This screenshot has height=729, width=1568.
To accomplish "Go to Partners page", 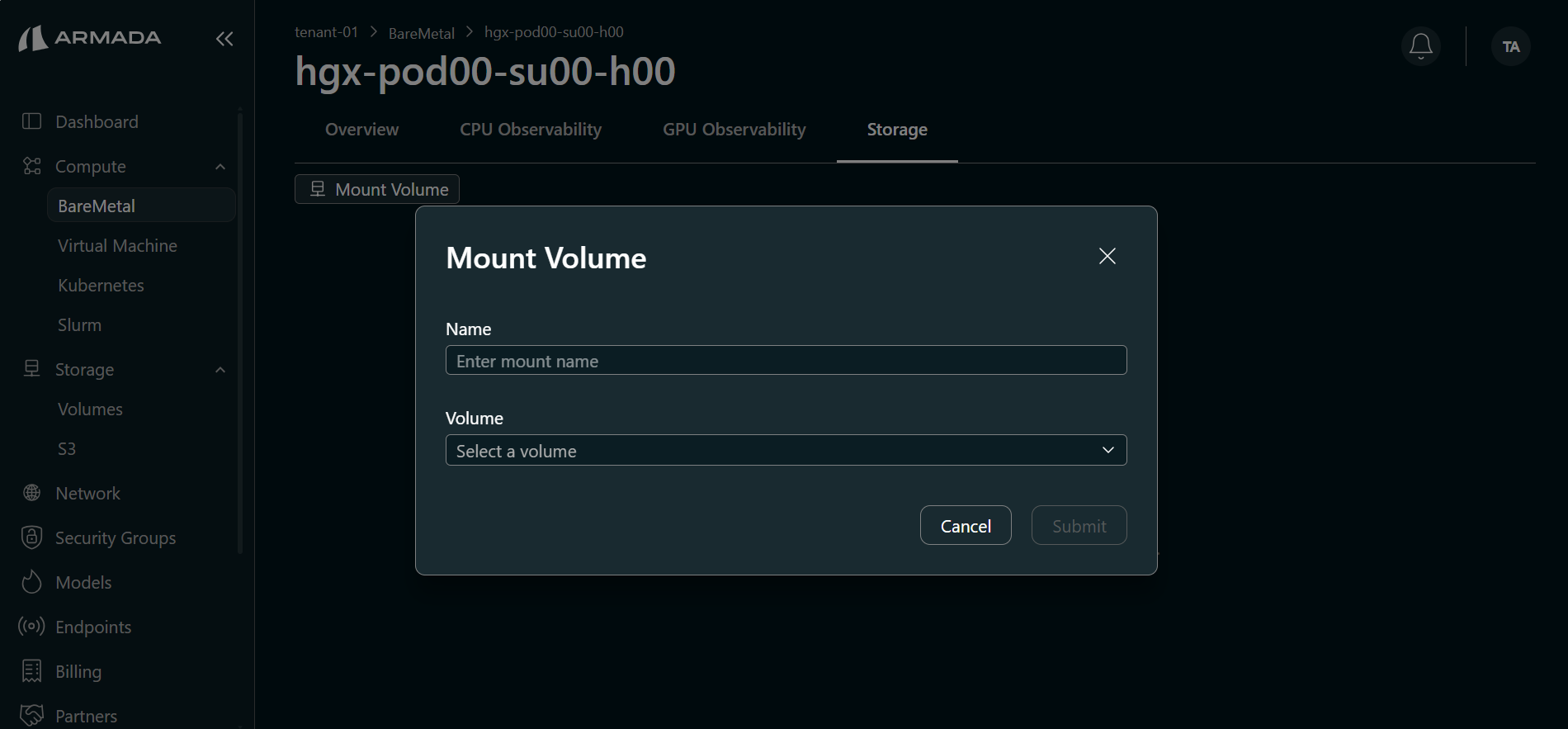I will (86, 716).
